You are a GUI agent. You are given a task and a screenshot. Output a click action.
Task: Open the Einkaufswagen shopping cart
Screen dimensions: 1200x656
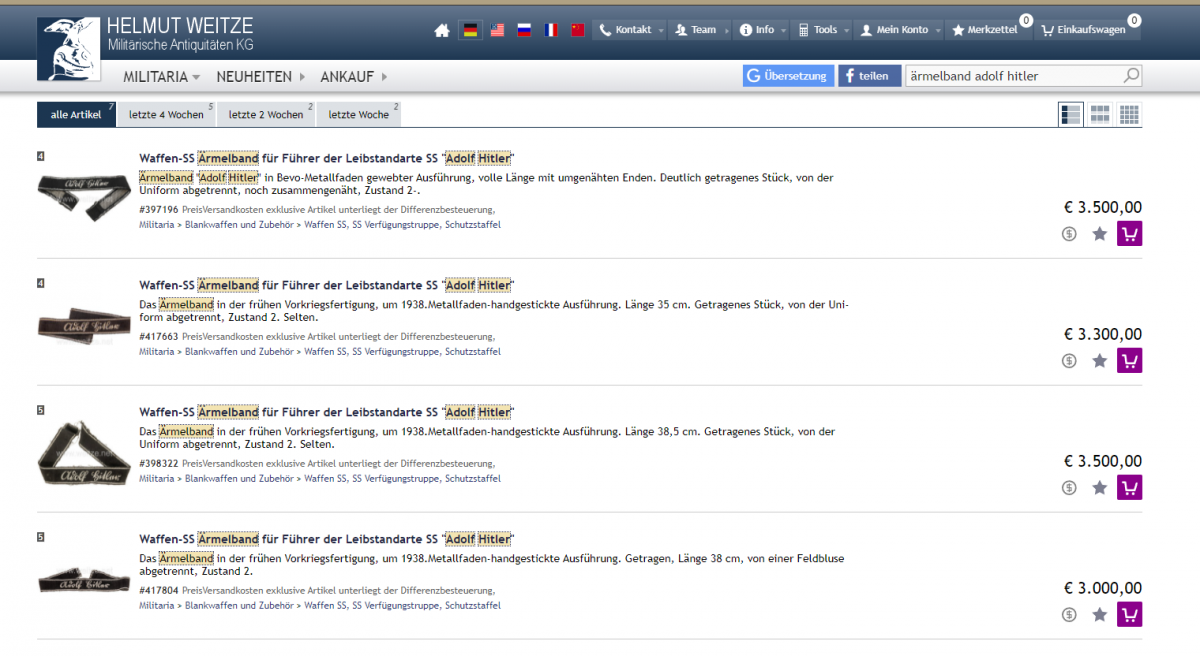[x=1088, y=30]
